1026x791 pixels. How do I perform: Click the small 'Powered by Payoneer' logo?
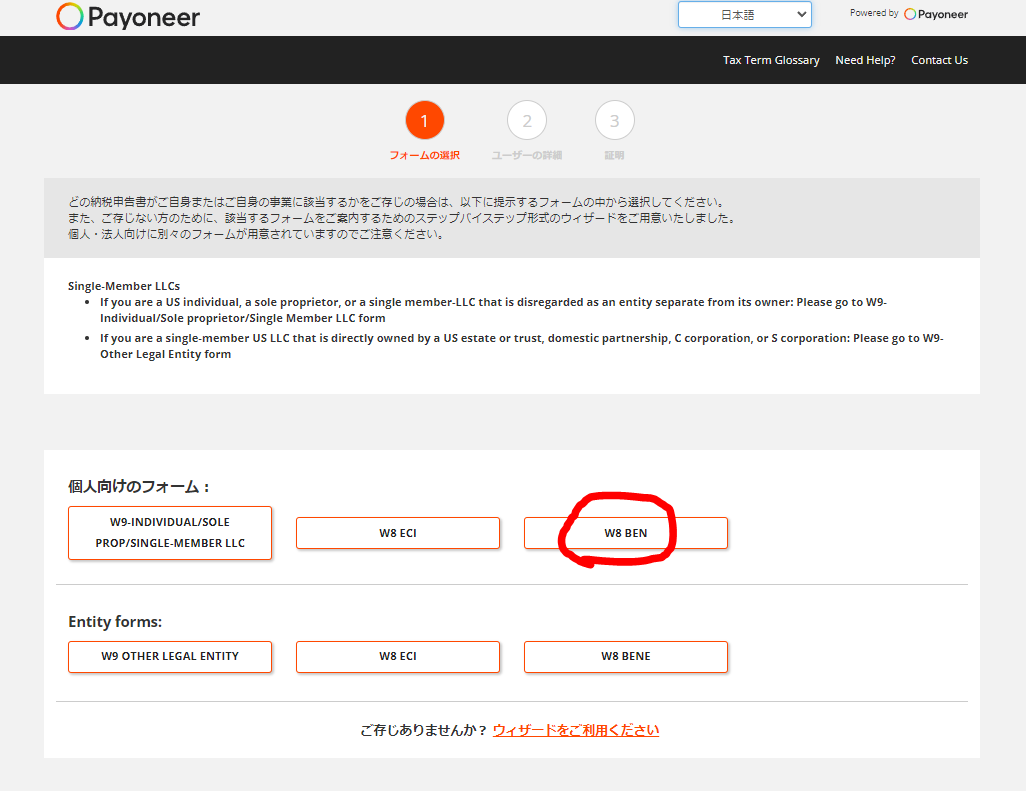[x=935, y=14]
